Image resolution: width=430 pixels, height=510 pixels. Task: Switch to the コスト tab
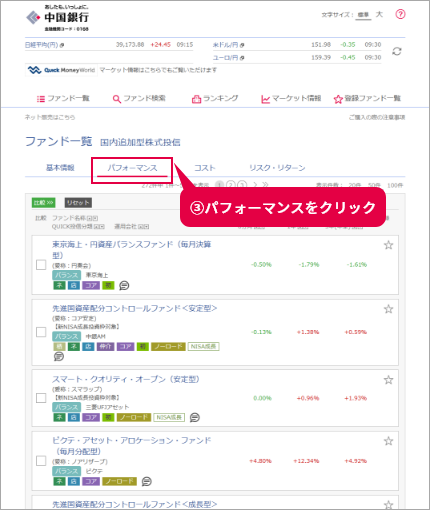(x=205, y=168)
